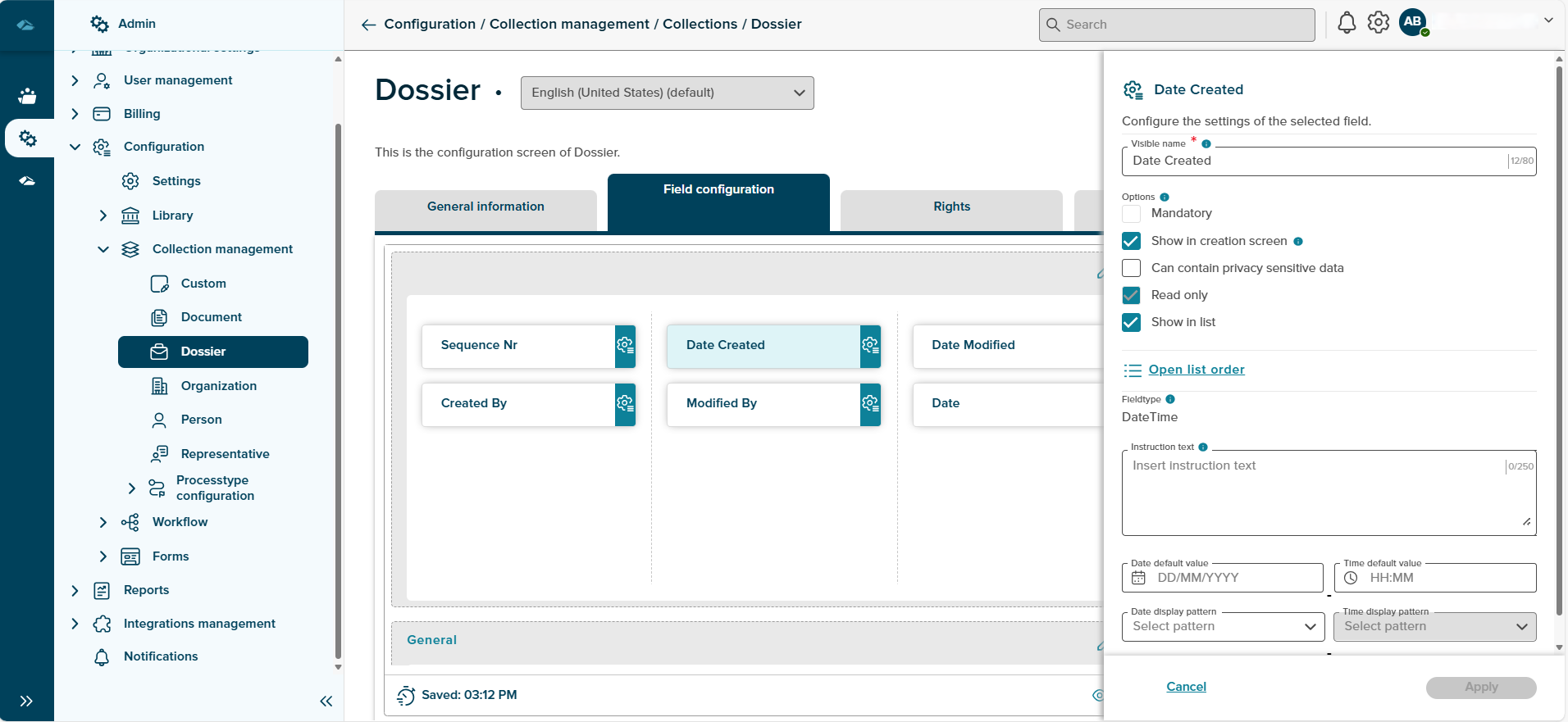Uncheck Show in creation screen
The width and height of the screenshot is (1568, 722).
[x=1131, y=241]
